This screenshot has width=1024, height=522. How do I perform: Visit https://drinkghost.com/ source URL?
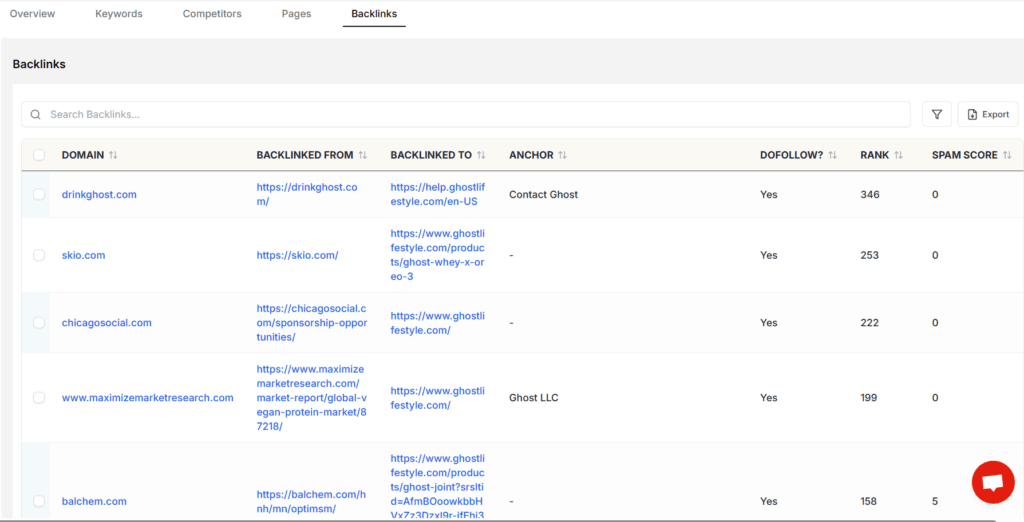[307, 195]
